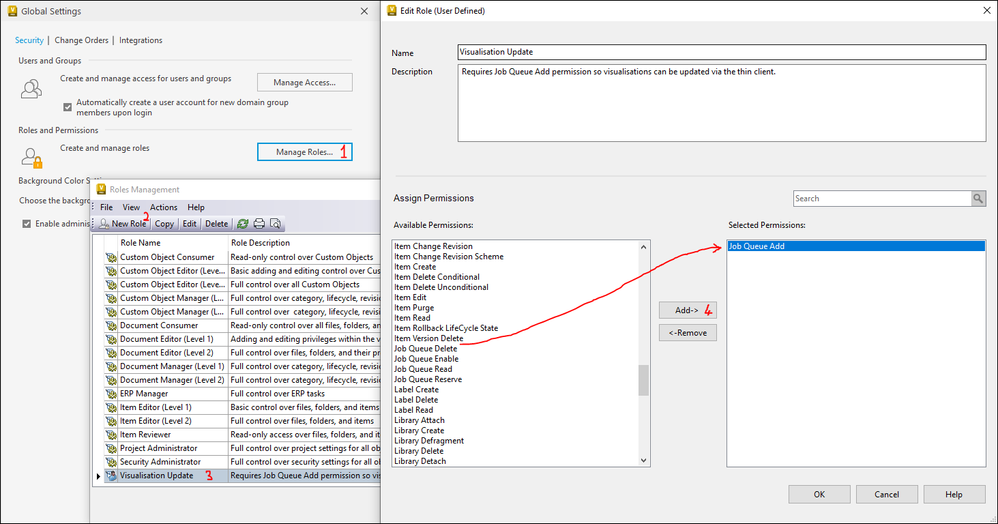Switch to the Integrations tab
998x524 pixels.
click(141, 40)
